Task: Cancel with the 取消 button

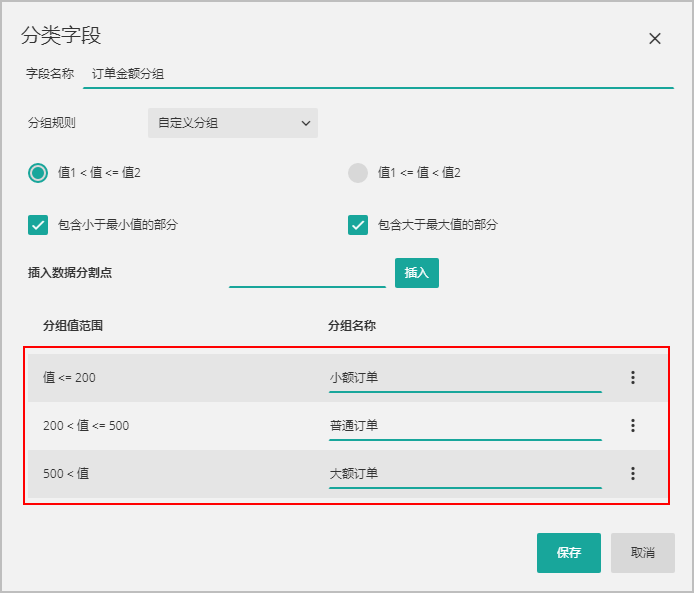Action: point(642,552)
